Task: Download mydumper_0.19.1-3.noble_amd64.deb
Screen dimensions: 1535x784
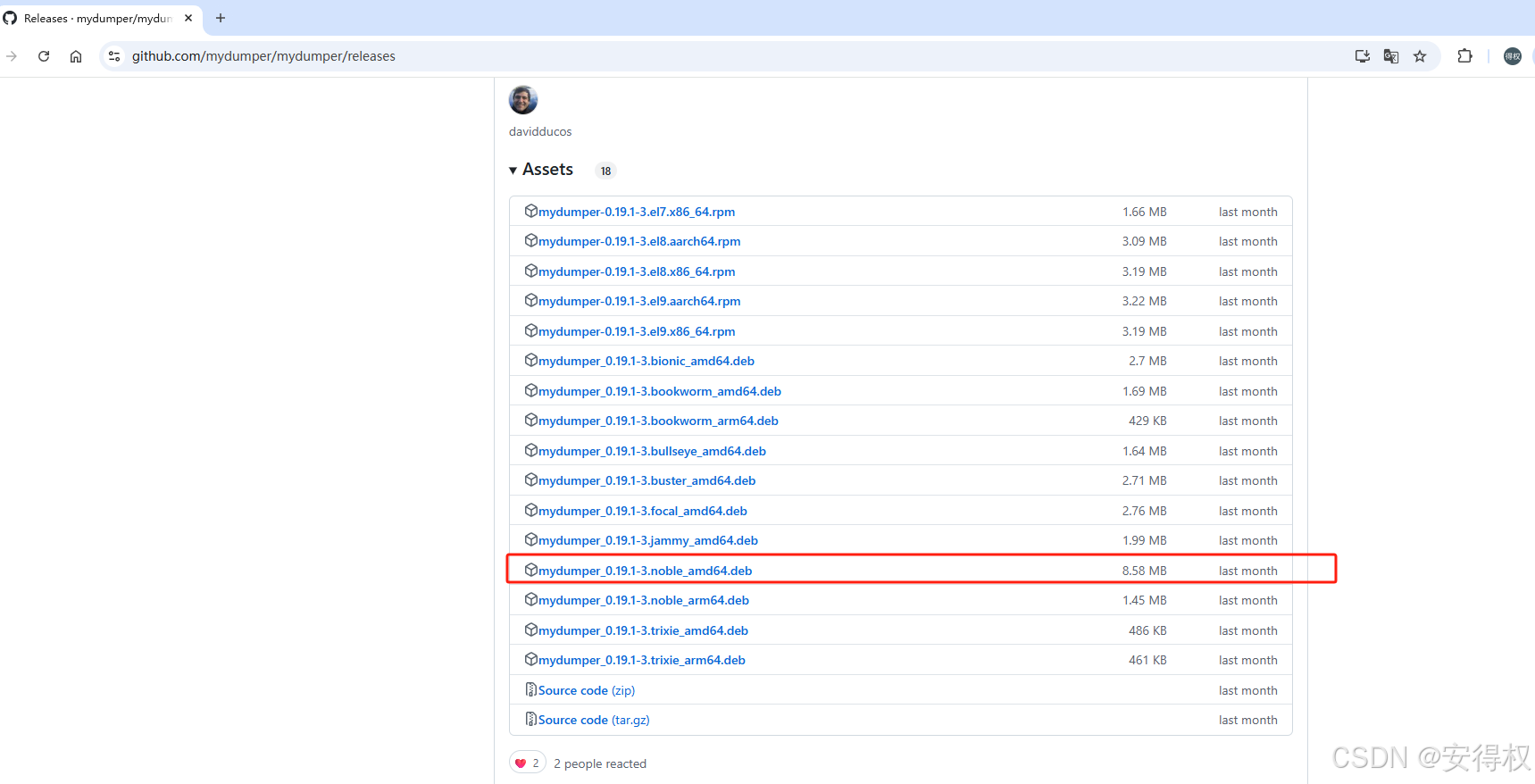Action: pyautogui.click(x=646, y=571)
